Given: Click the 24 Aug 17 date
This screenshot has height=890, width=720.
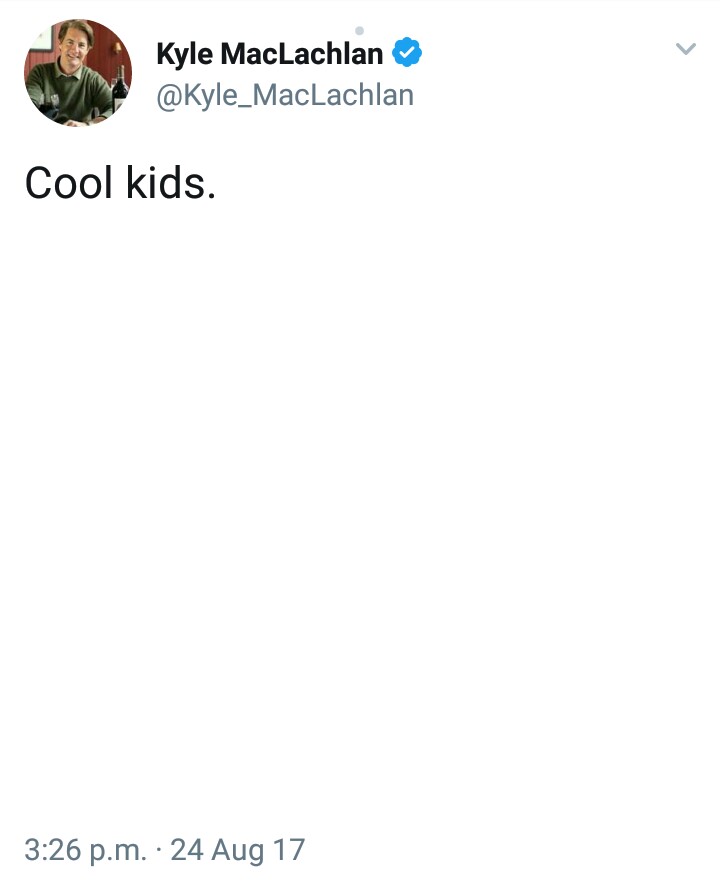Looking at the screenshot, I should pyautogui.click(x=238, y=850).
